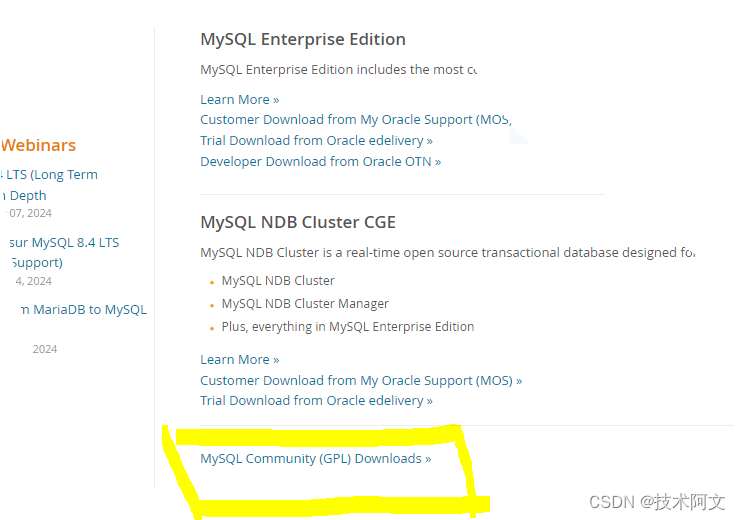The image size is (740, 520).
Task: Click the "07, 2024" webinar date
Action: click(30, 213)
